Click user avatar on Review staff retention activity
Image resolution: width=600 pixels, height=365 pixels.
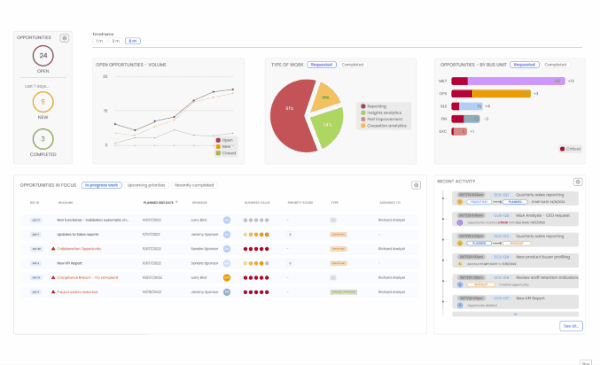point(460,285)
